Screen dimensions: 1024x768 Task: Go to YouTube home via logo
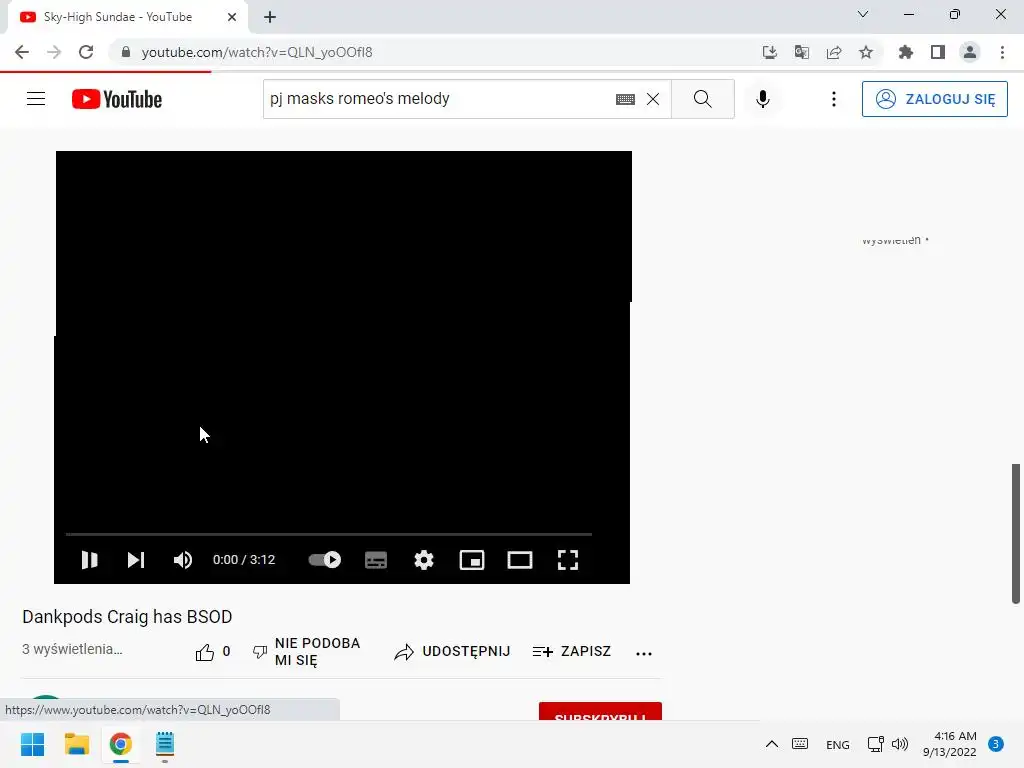(117, 99)
